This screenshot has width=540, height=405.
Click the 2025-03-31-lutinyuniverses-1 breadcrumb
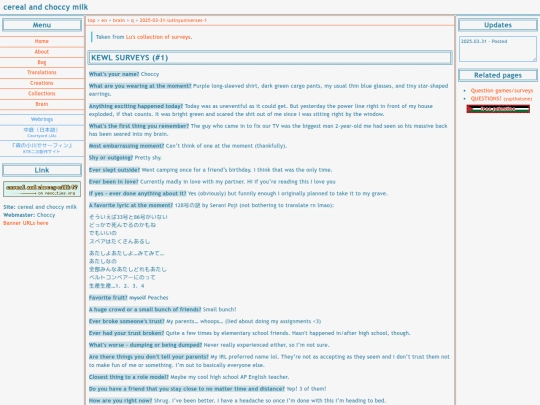pyautogui.click(x=173, y=20)
